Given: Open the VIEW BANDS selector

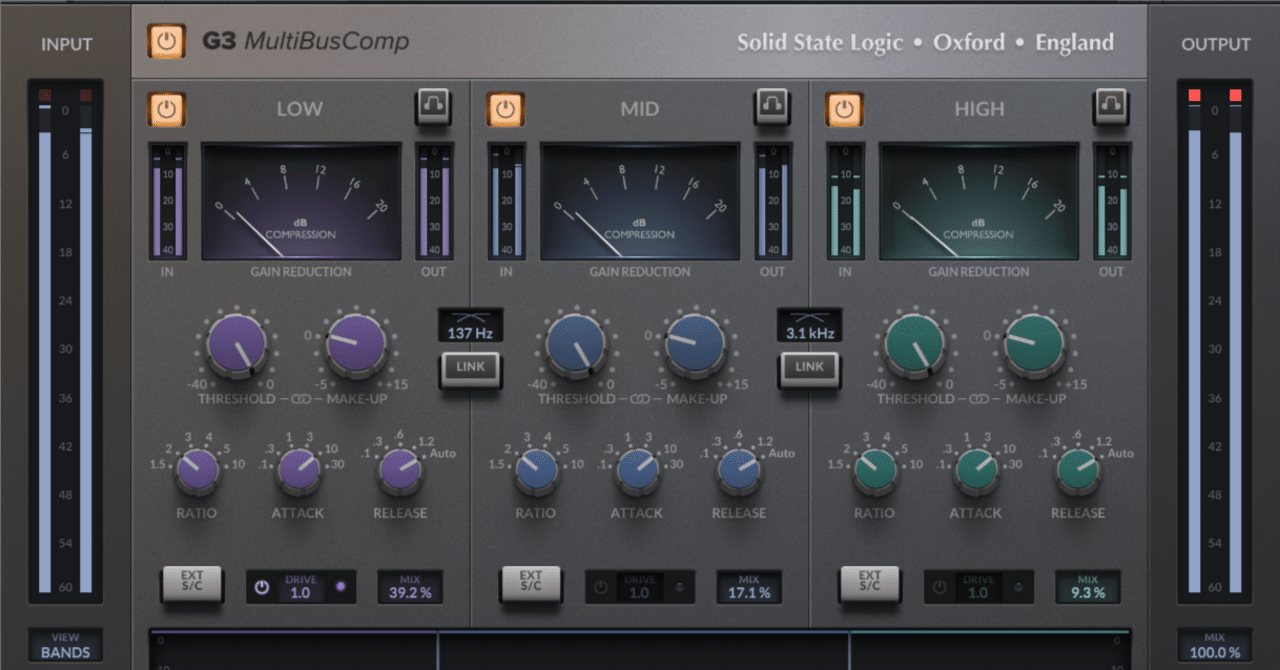Looking at the screenshot, I should pyautogui.click(x=65, y=645).
